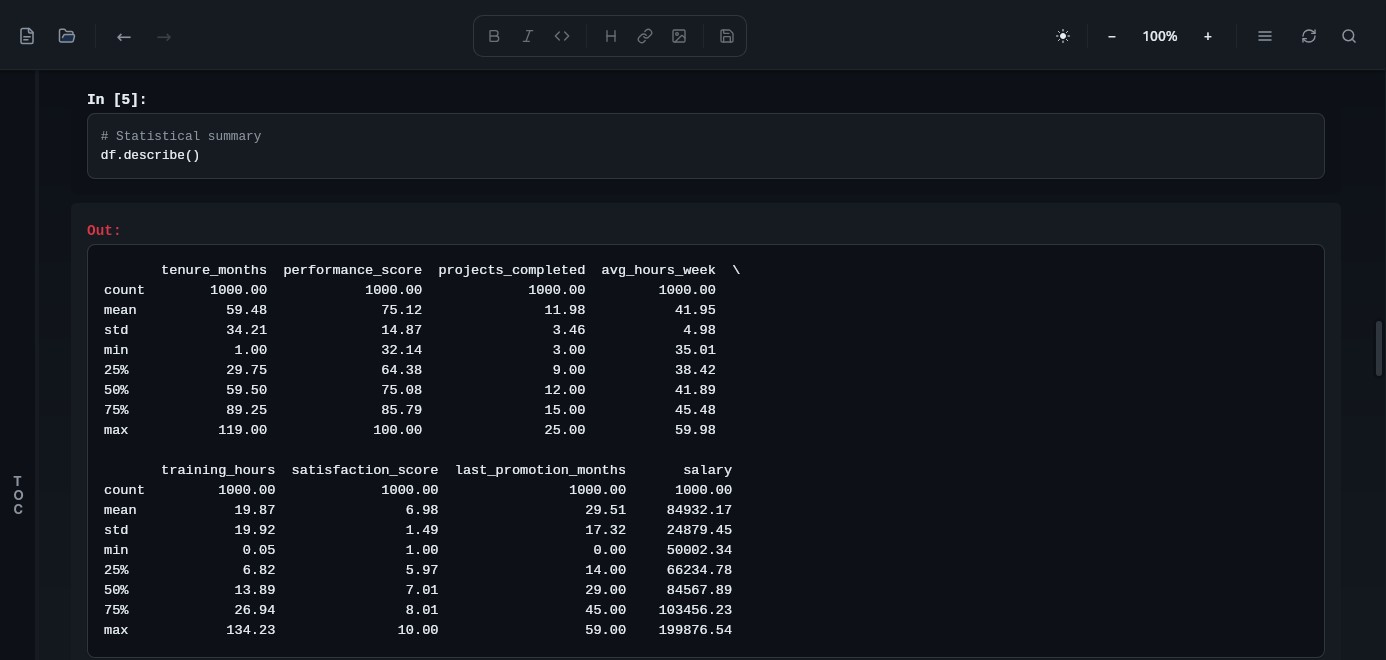Click the df.describe() code cell
This screenshot has width=1386, height=660.
point(706,146)
